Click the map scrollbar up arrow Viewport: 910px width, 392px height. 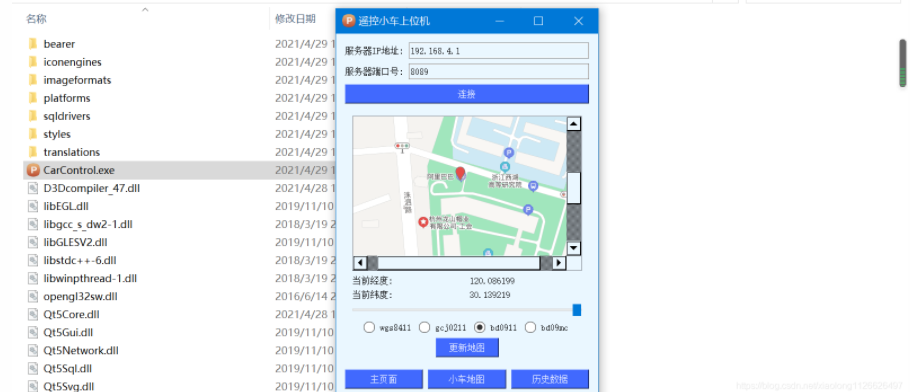(x=574, y=124)
